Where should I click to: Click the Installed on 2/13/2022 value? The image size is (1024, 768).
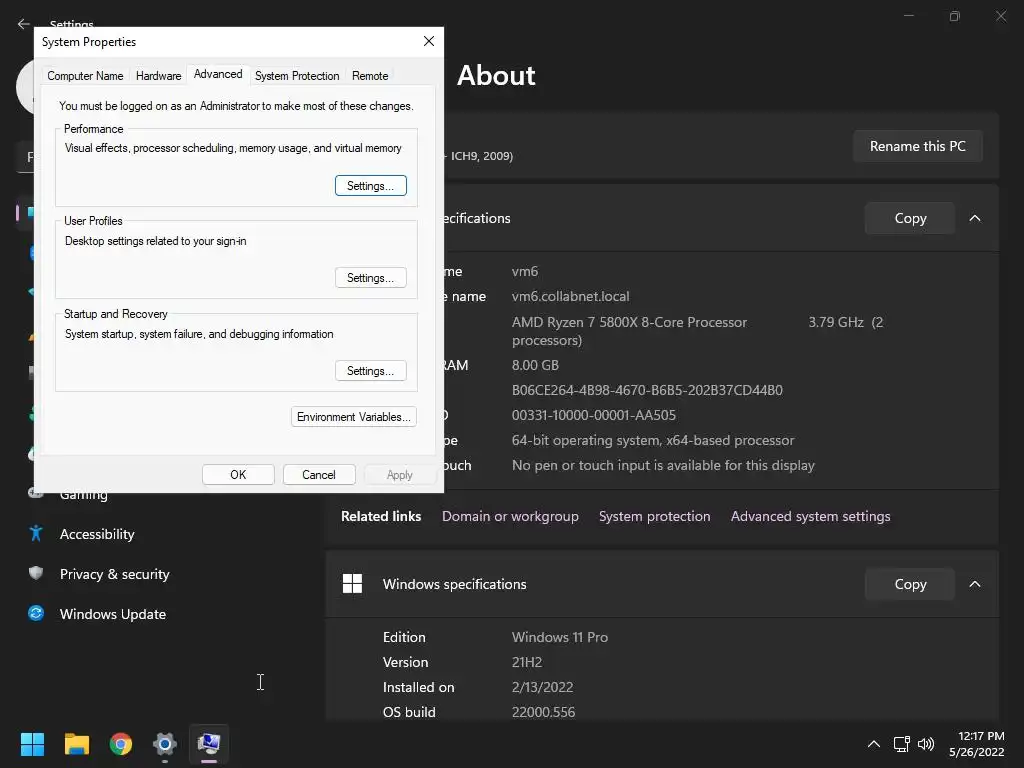(542, 687)
